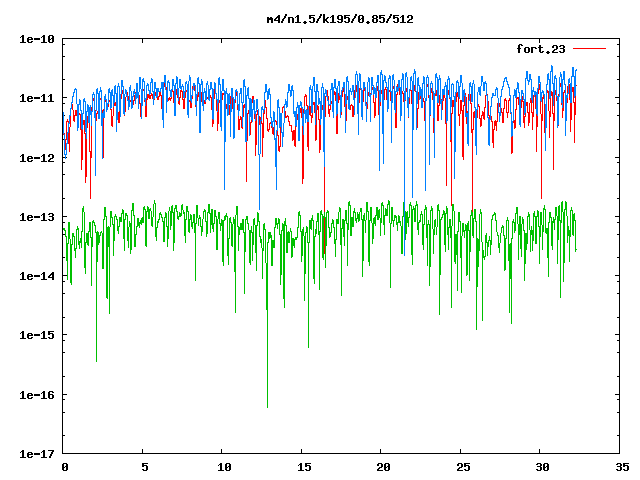
Task: Click the x-axis label 25
Action: [463, 467]
